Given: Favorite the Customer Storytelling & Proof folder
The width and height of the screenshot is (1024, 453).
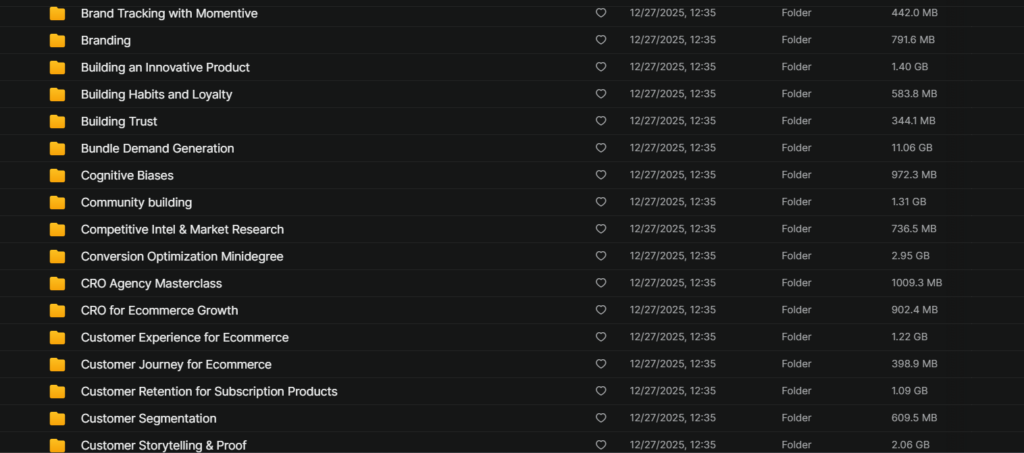Looking at the screenshot, I should point(601,445).
